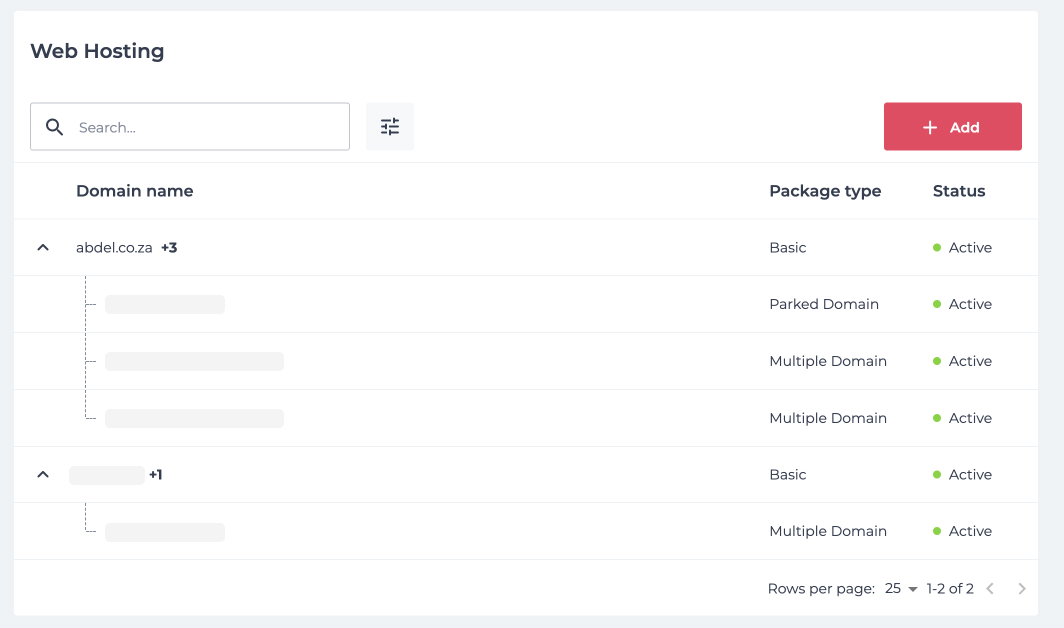Click the Package type column header

pyautogui.click(x=825, y=191)
